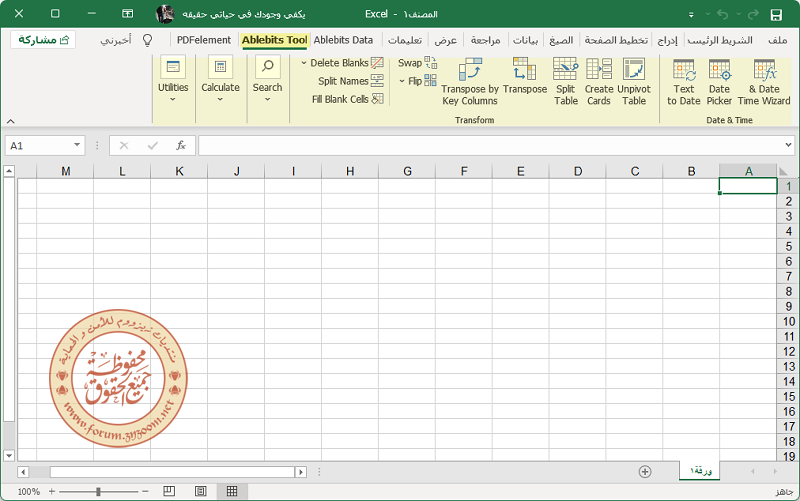The width and height of the screenshot is (800, 501).
Task: Run the Fill Blank Cells tool
Action: point(347,99)
